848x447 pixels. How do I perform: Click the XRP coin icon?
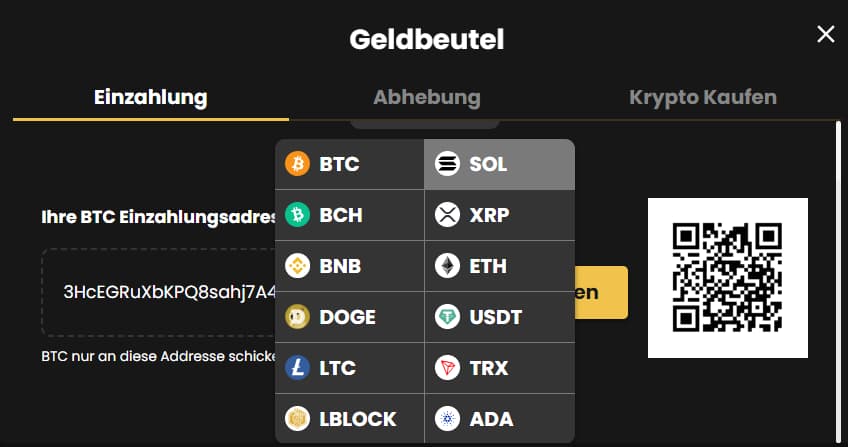tap(447, 215)
